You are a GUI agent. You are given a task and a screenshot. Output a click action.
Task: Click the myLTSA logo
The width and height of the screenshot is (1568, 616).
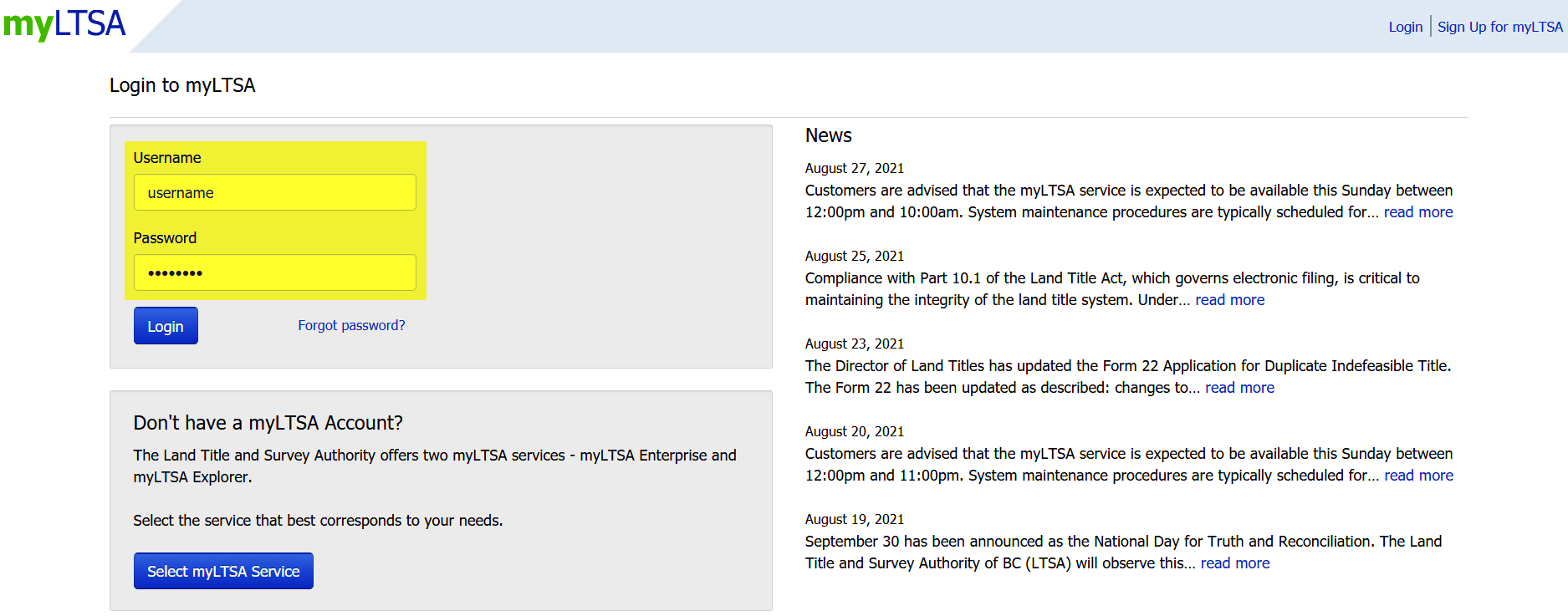pos(64,23)
